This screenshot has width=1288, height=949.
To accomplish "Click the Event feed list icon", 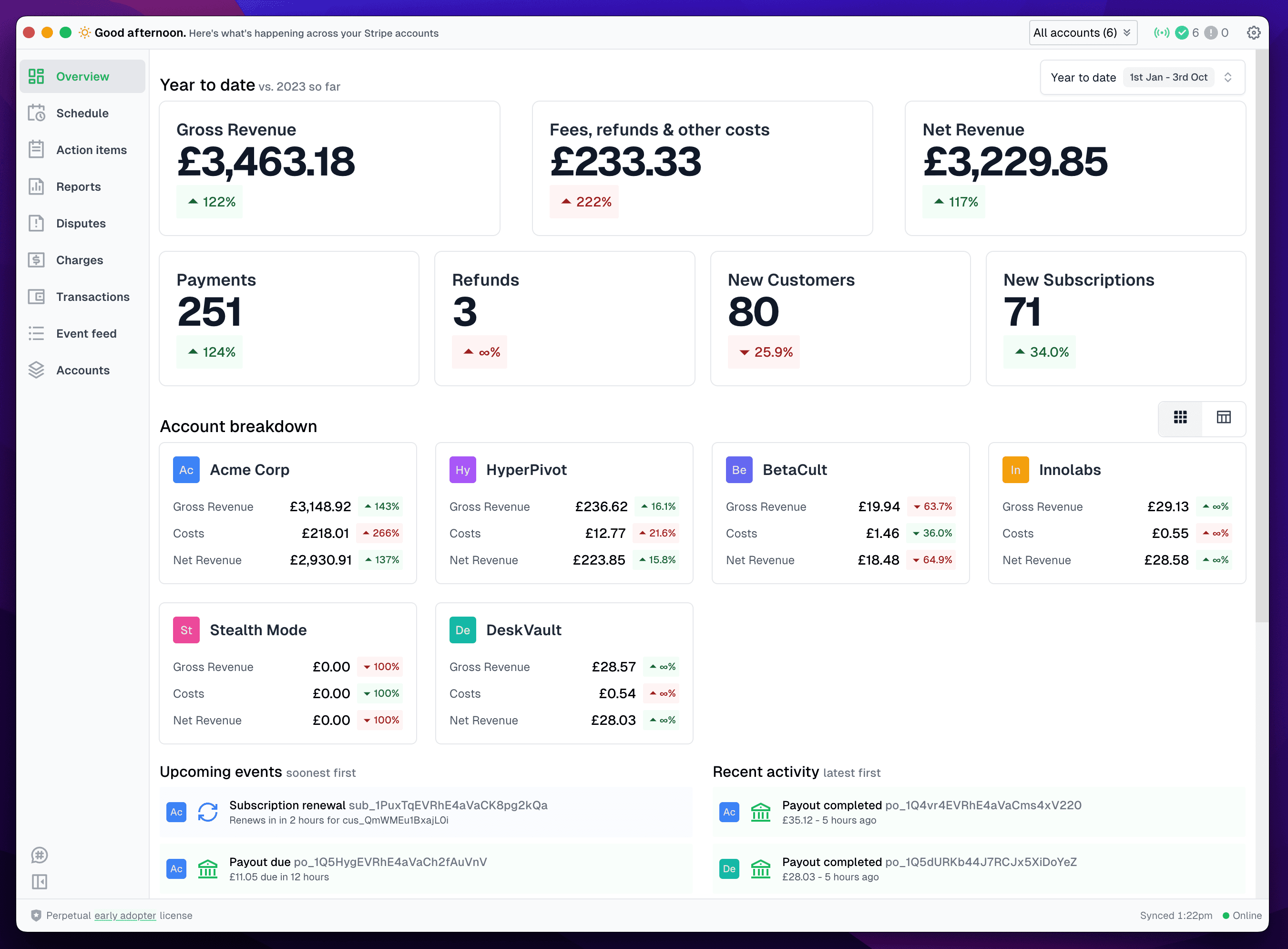I will click(x=36, y=334).
